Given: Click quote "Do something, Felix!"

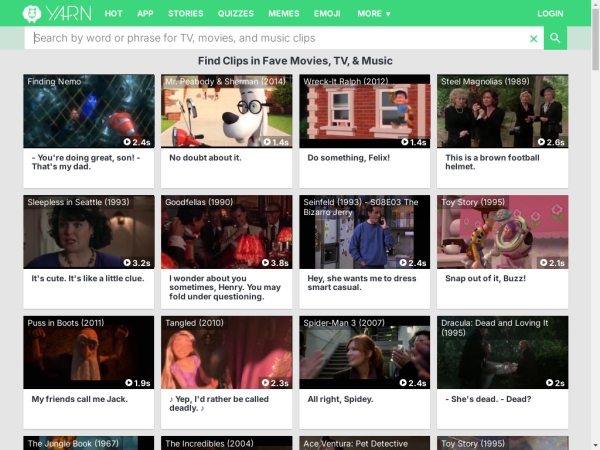Looking at the screenshot, I should point(349,158).
